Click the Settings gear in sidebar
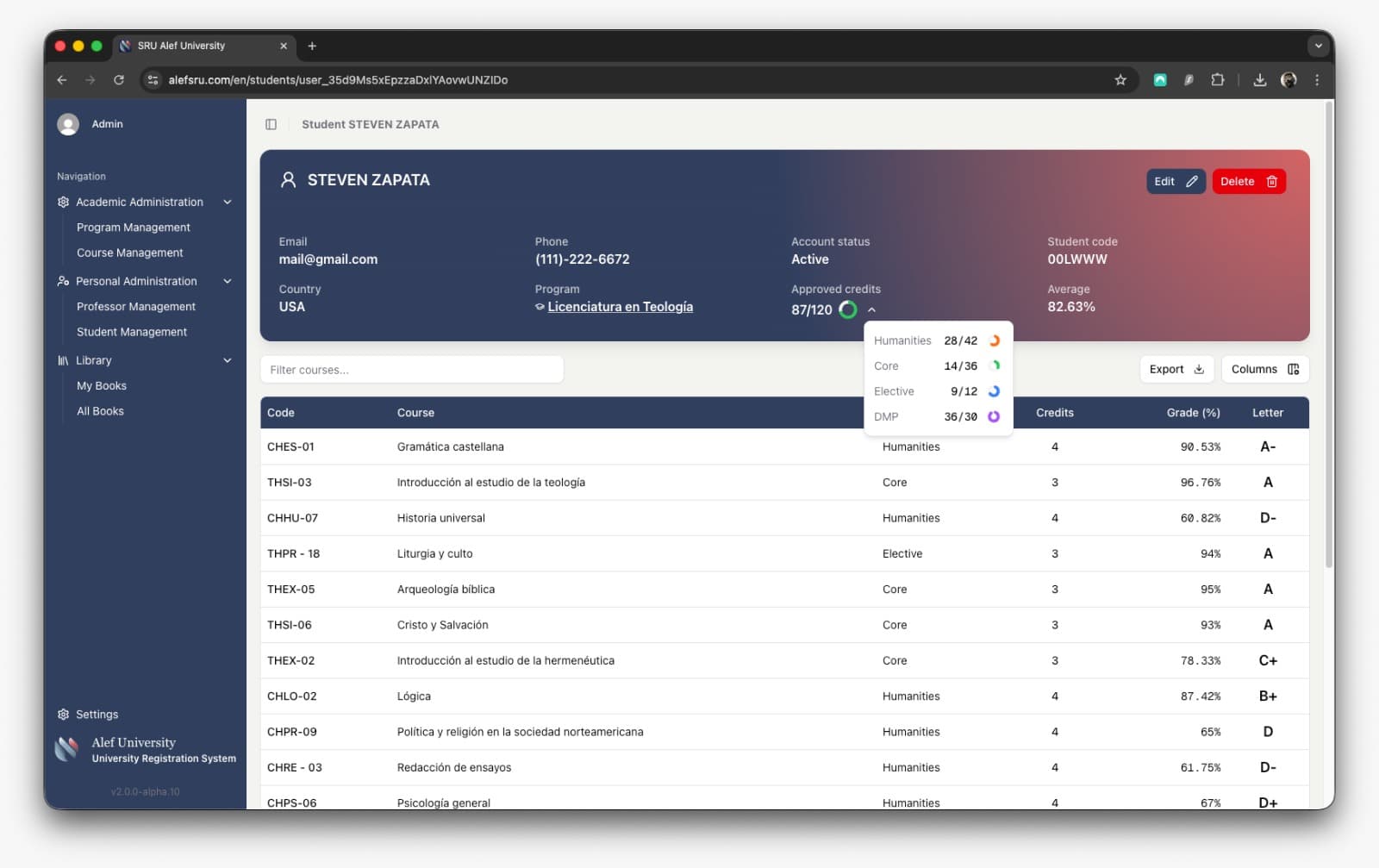The height and width of the screenshot is (868, 1379). [64, 715]
